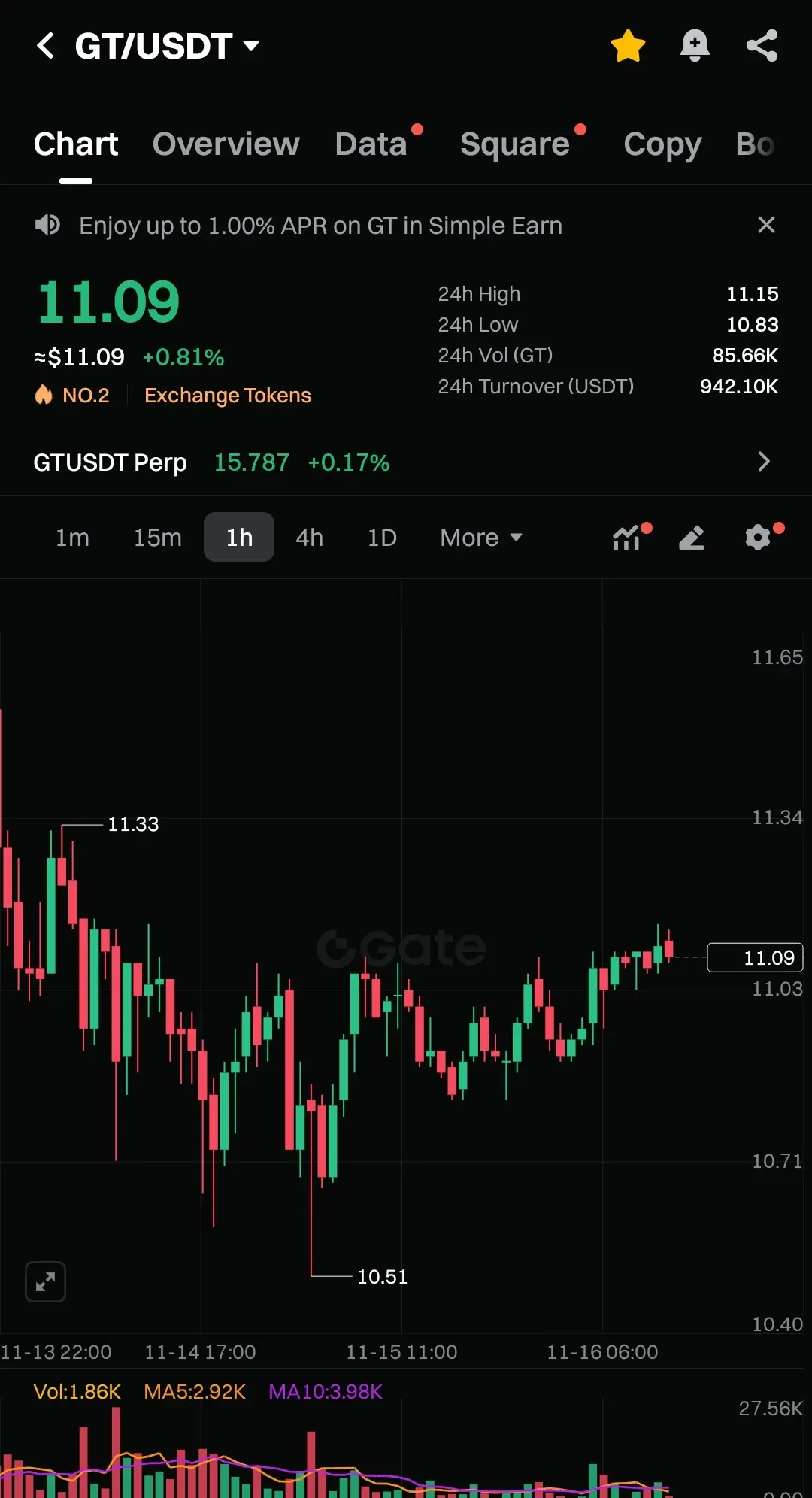The width and height of the screenshot is (812, 1498).
Task: Expand chart to fullscreen
Action: 45,1281
